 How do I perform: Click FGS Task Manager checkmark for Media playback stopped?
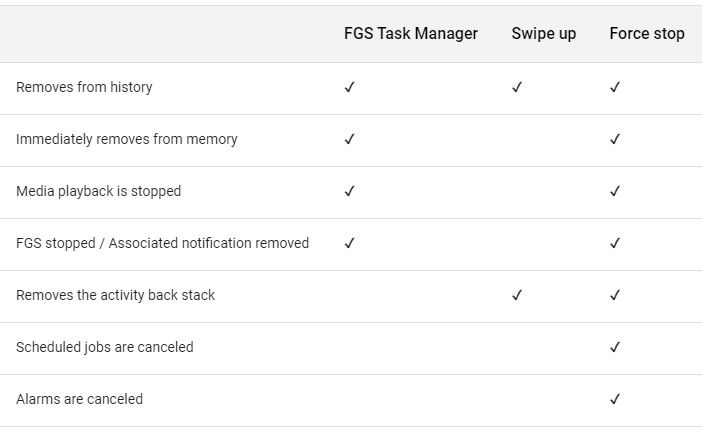pos(349,191)
